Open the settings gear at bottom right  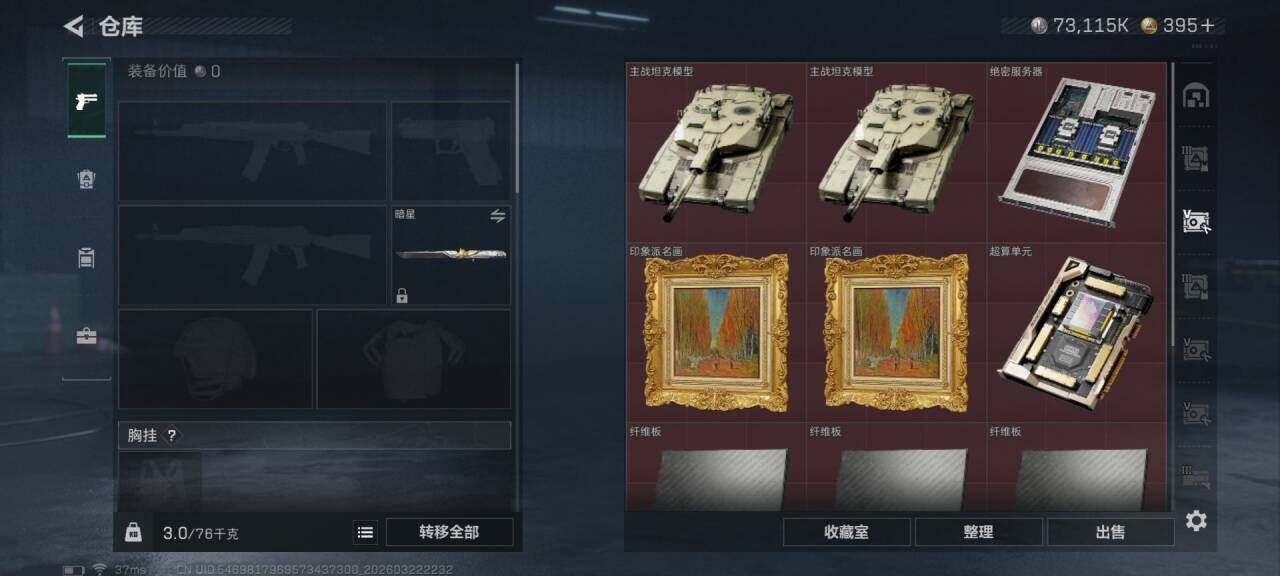tap(1196, 520)
